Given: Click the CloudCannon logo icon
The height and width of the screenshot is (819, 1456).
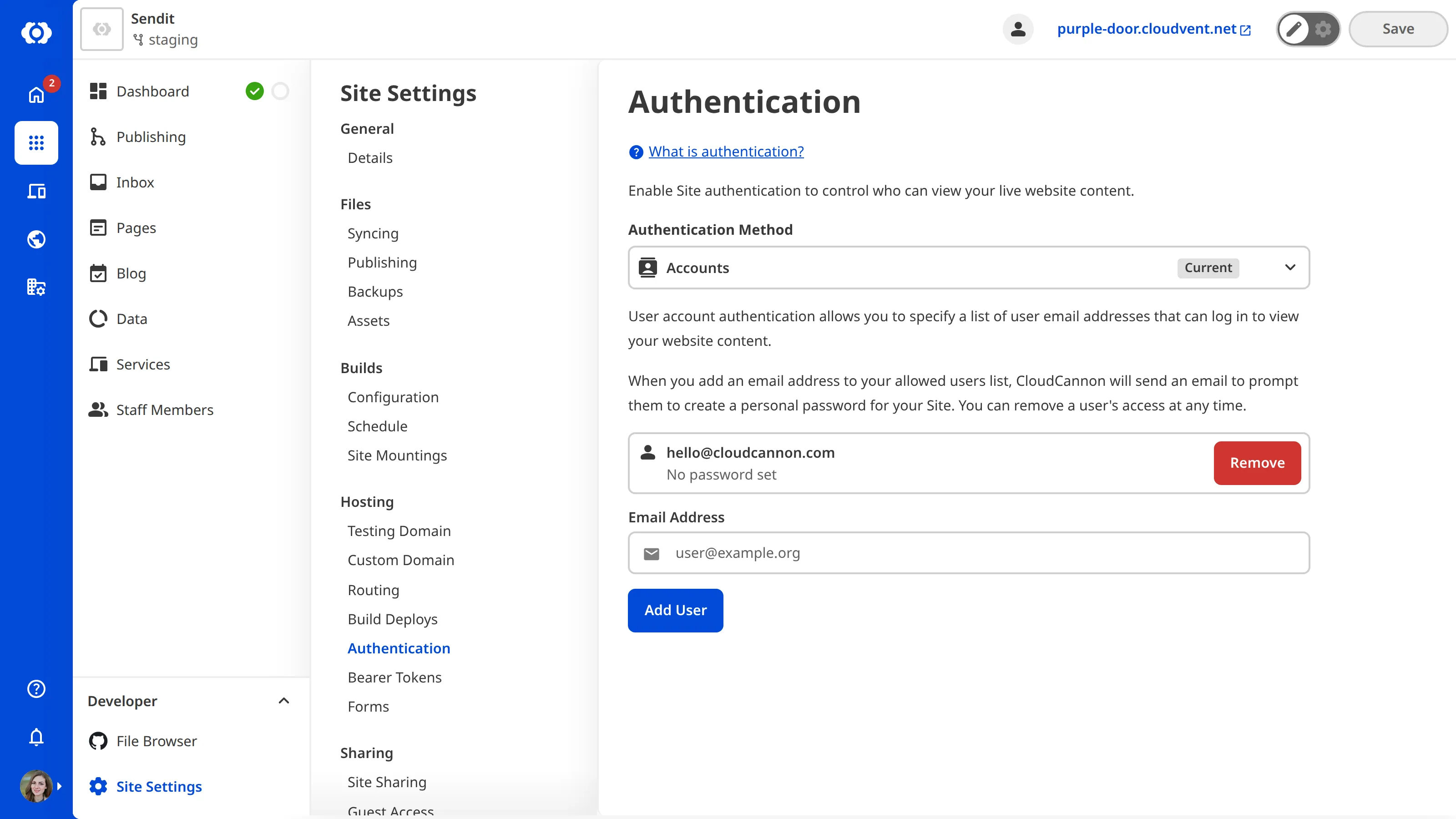Looking at the screenshot, I should tap(36, 33).
